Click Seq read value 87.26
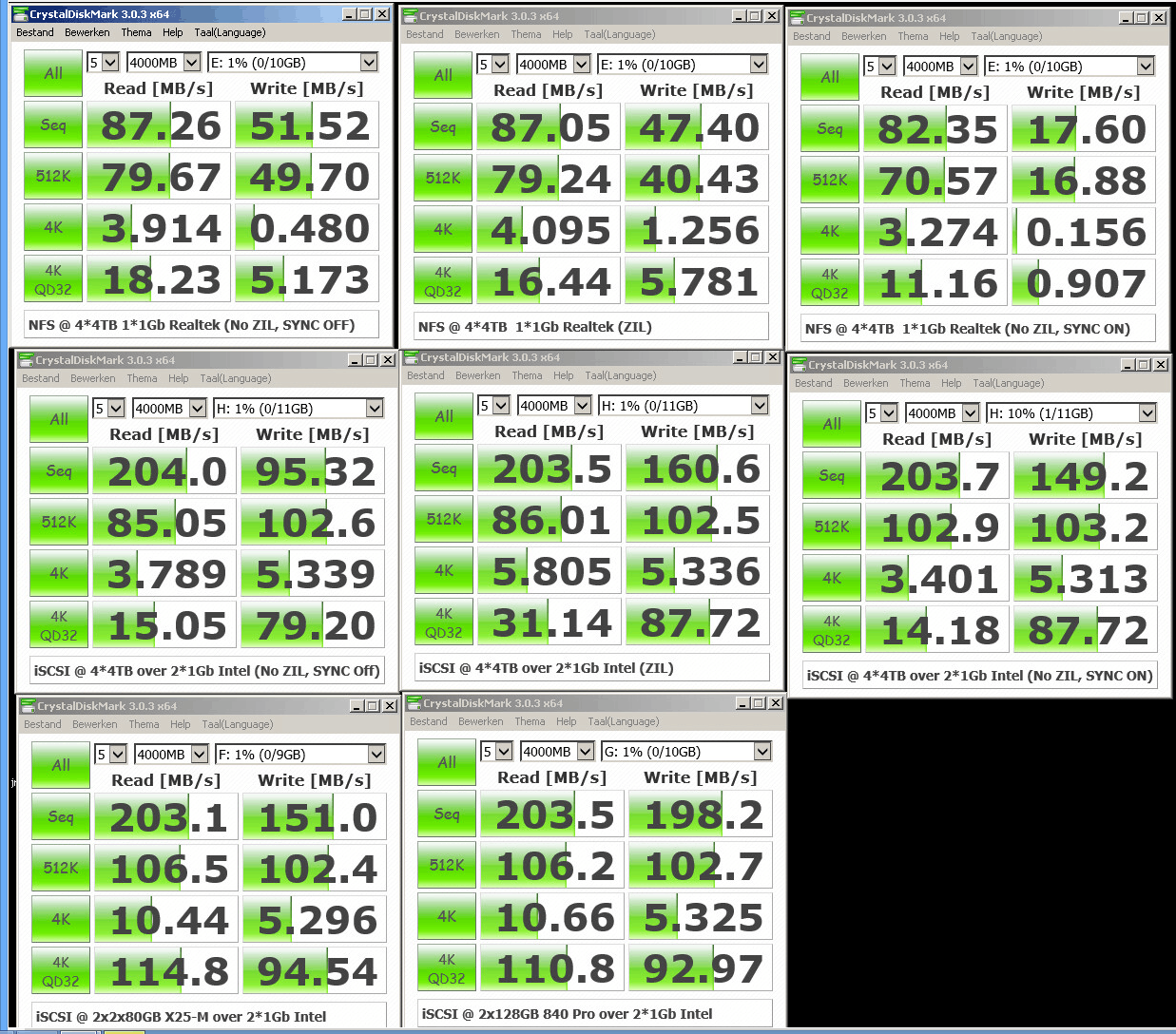1176x1034 pixels. pyautogui.click(x=159, y=125)
